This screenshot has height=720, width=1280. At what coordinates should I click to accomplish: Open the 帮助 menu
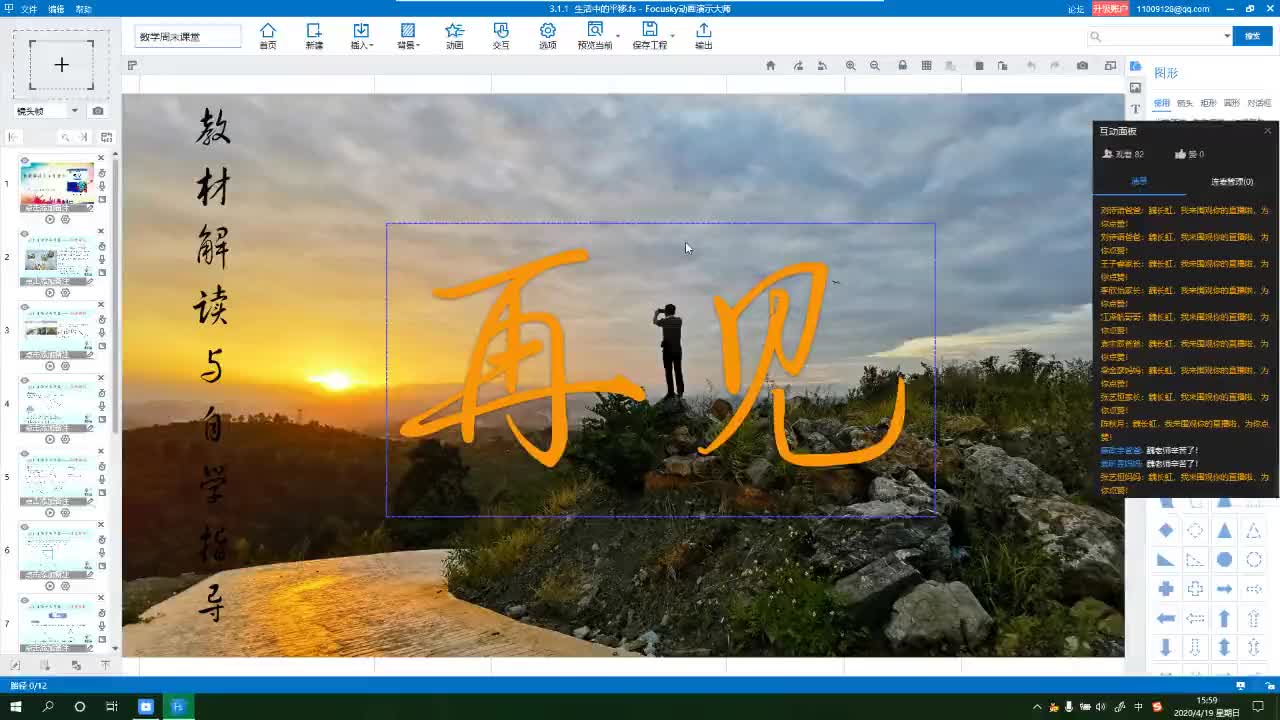83,9
